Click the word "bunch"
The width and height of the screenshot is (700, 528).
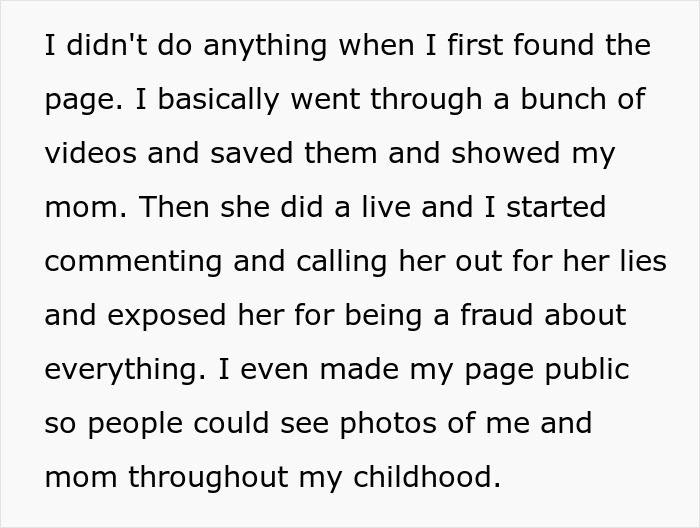pyautogui.click(x=541, y=100)
